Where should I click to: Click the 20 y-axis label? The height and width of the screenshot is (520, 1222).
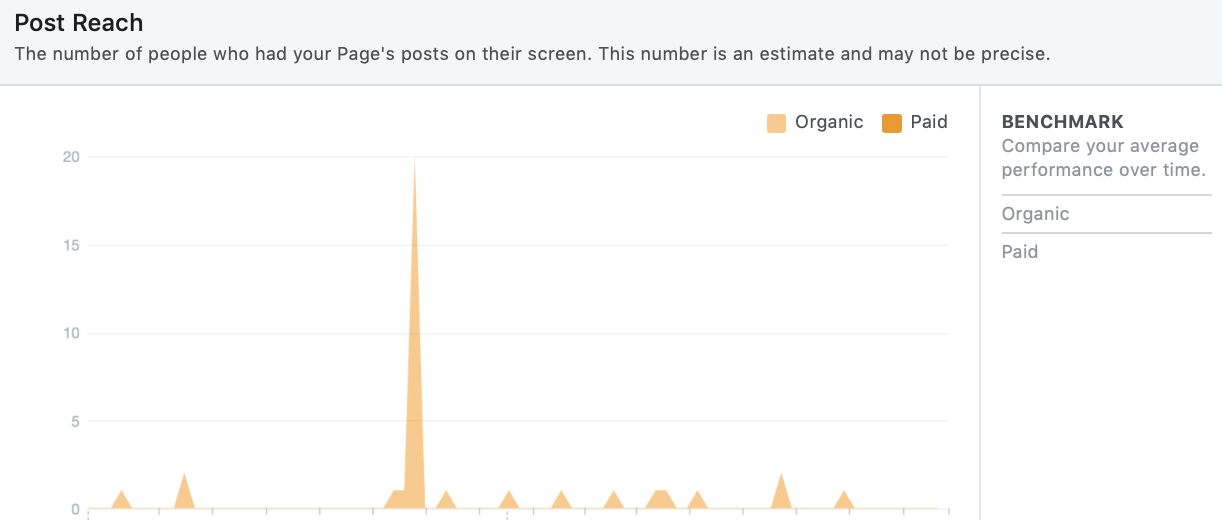70,157
